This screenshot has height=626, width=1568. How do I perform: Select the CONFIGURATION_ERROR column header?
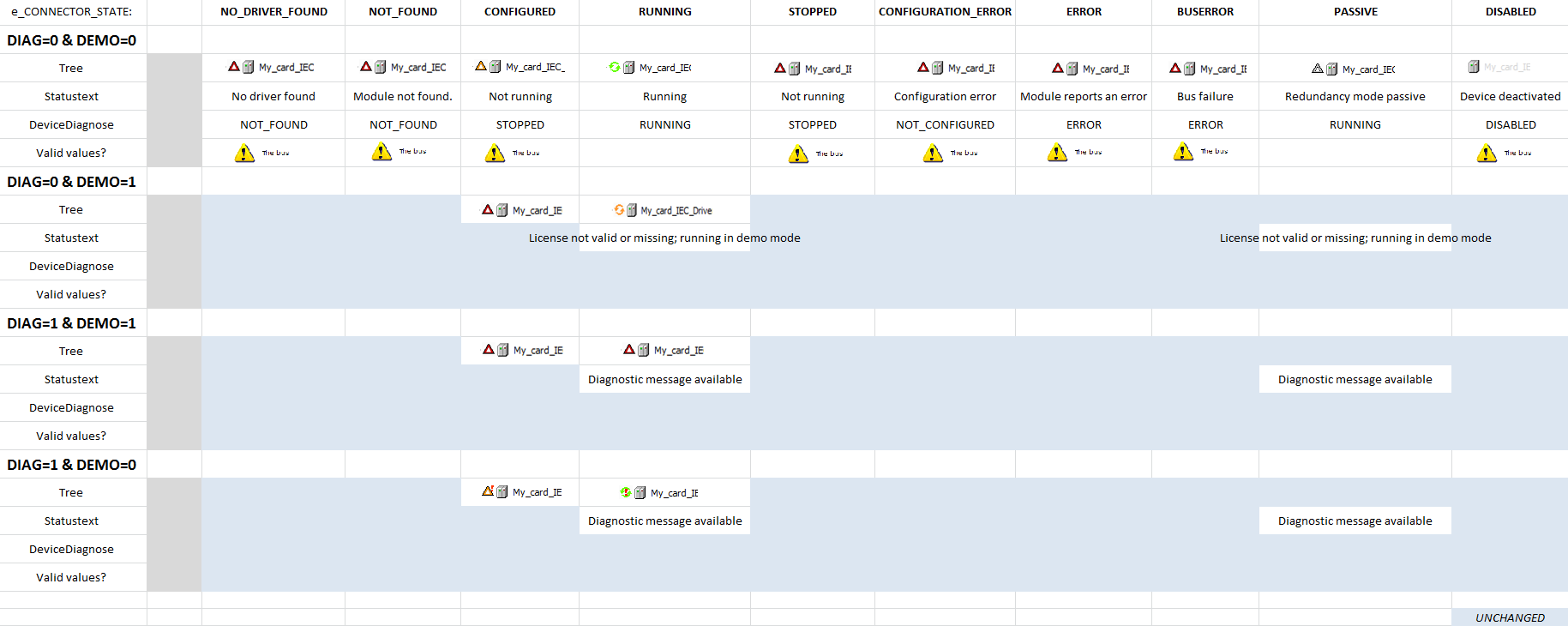tap(945, 12)
